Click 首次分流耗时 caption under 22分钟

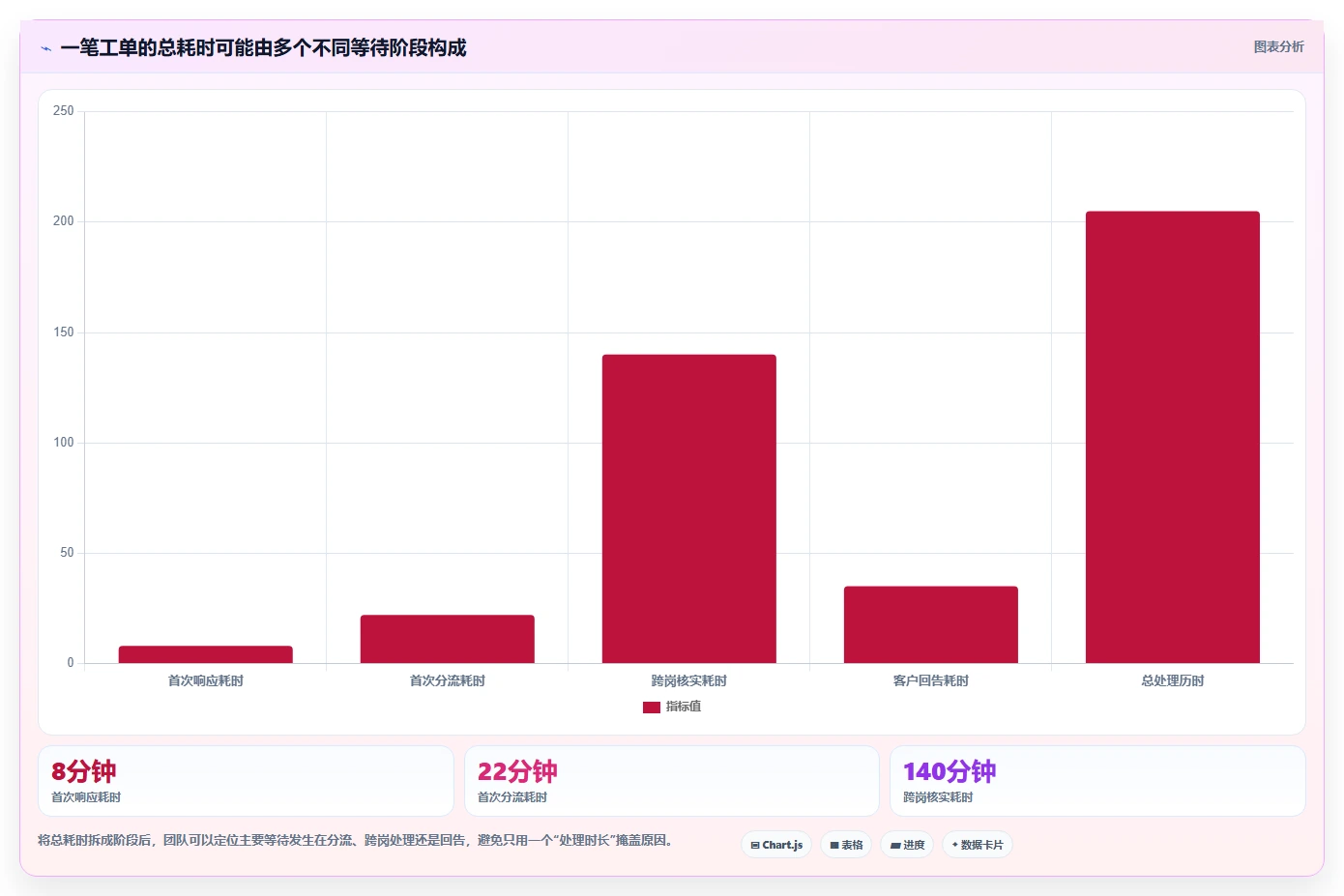pyautogui.click(x=512, y=797)
